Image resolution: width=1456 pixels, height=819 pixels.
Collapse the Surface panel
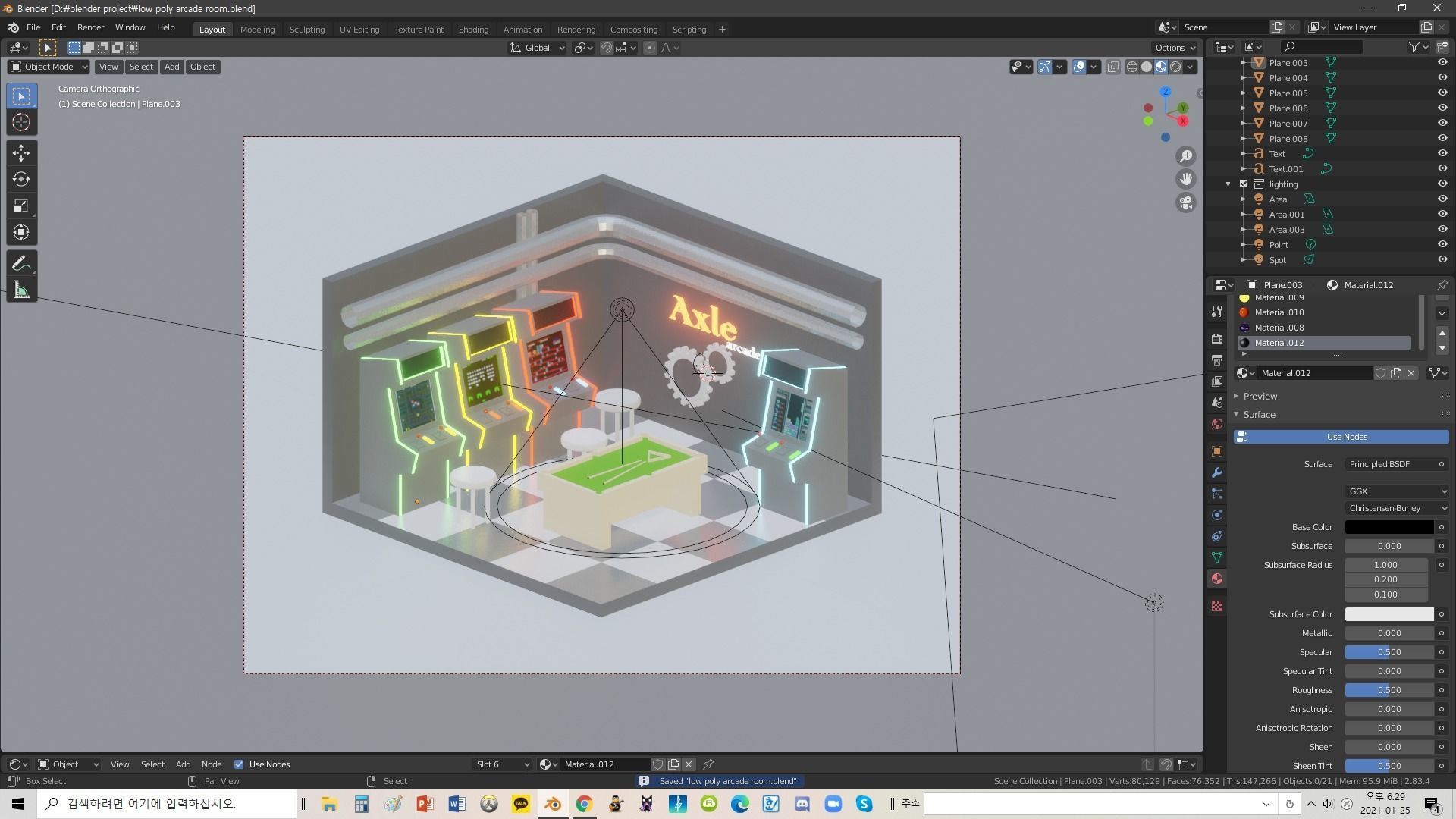coord(1259,415)
